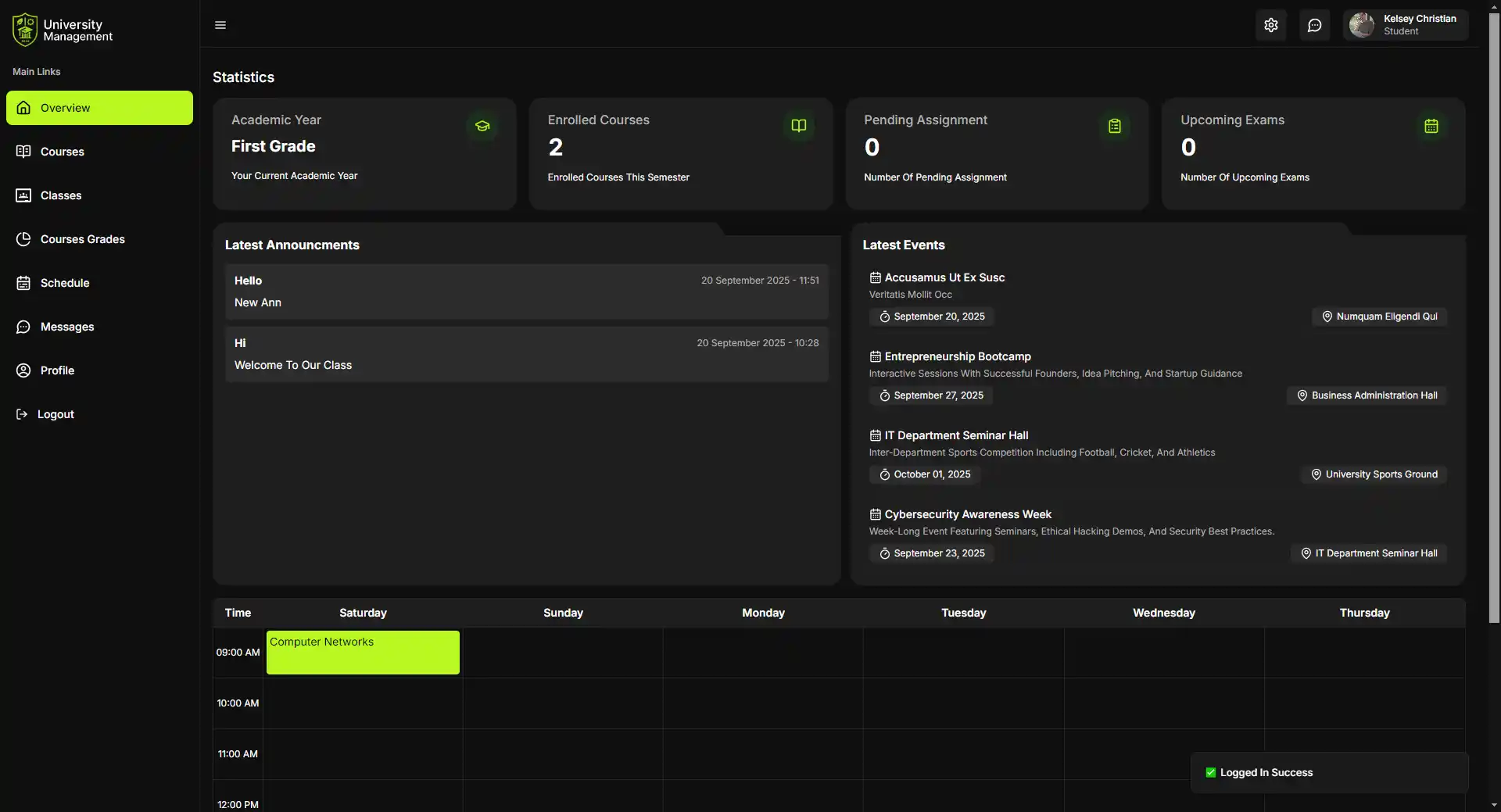Open Courses Grades from the sidebar

point(83,239)
